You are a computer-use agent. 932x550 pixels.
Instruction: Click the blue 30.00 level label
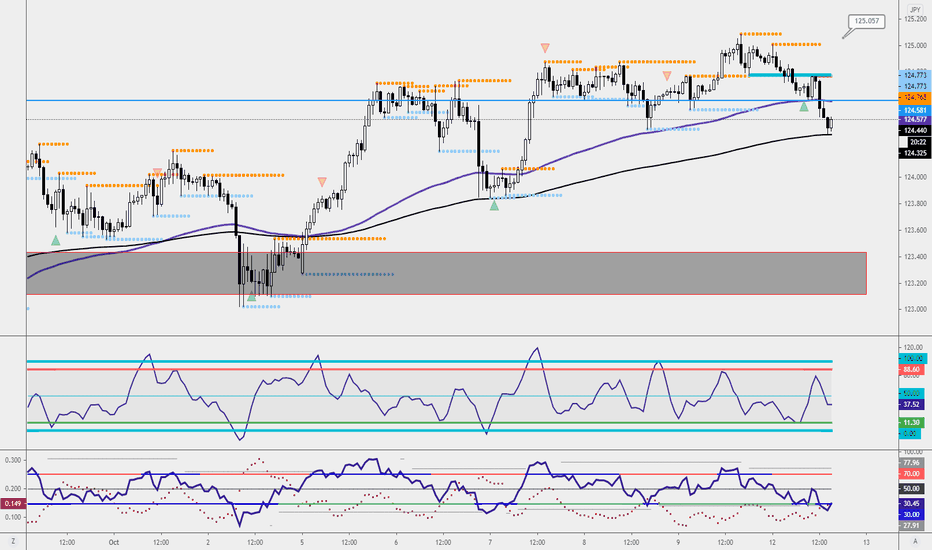[912, 514]
